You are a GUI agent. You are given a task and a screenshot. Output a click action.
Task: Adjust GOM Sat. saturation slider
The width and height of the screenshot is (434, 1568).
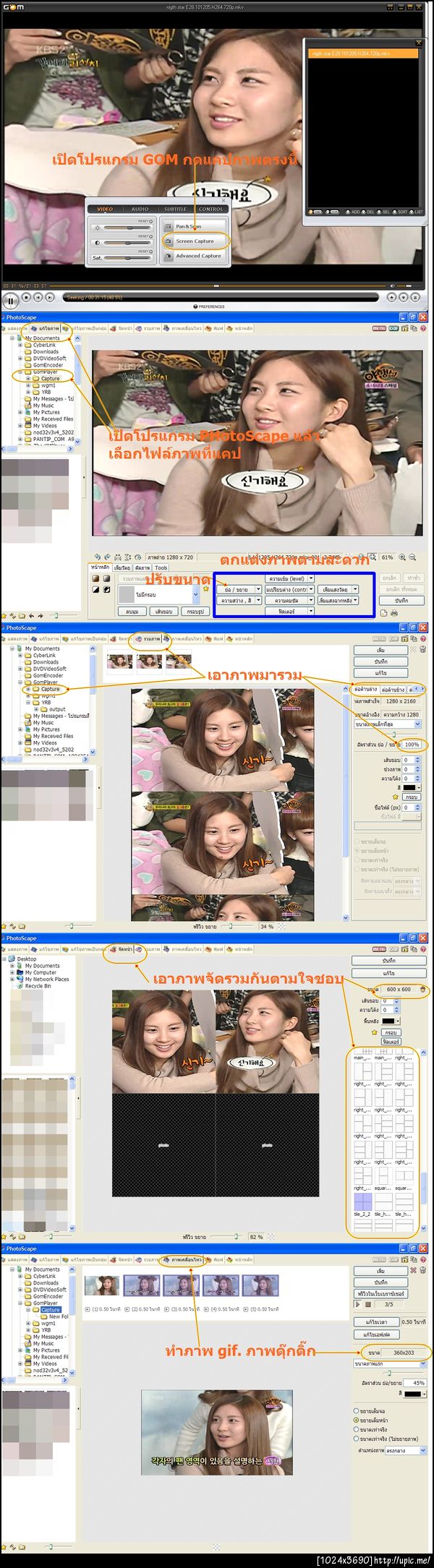point(127,258)
